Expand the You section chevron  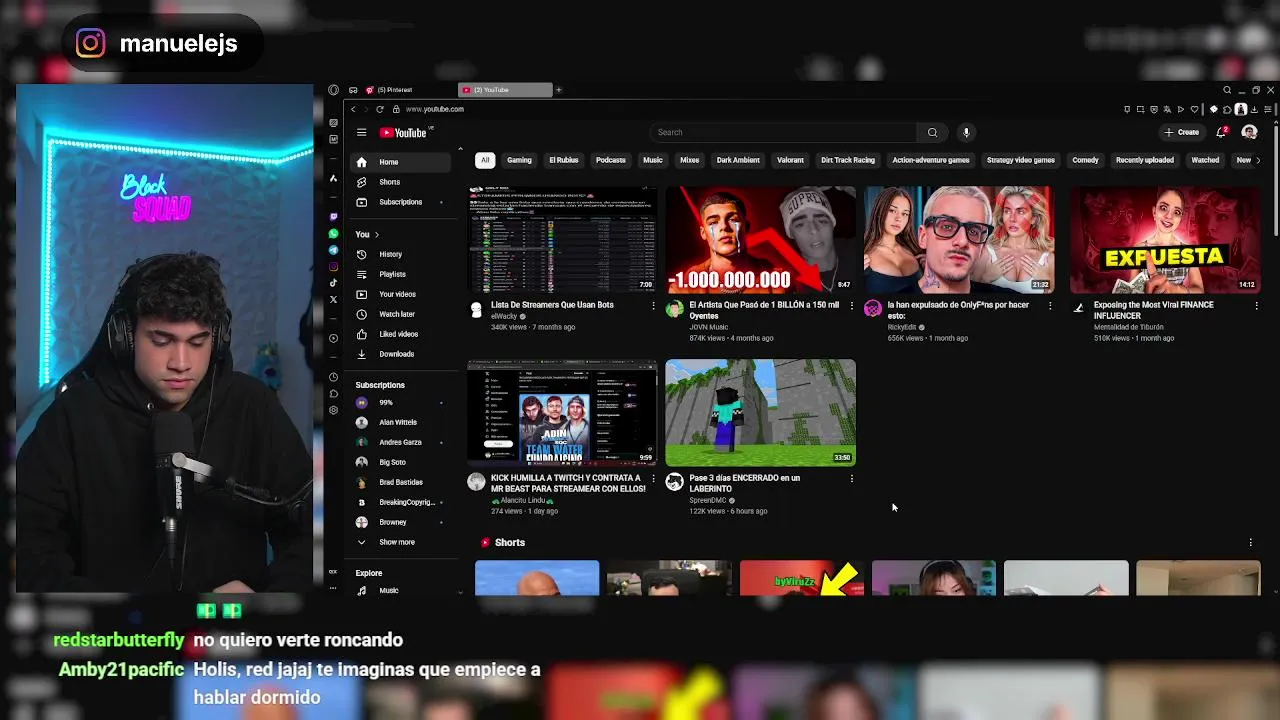pos(376,234)
